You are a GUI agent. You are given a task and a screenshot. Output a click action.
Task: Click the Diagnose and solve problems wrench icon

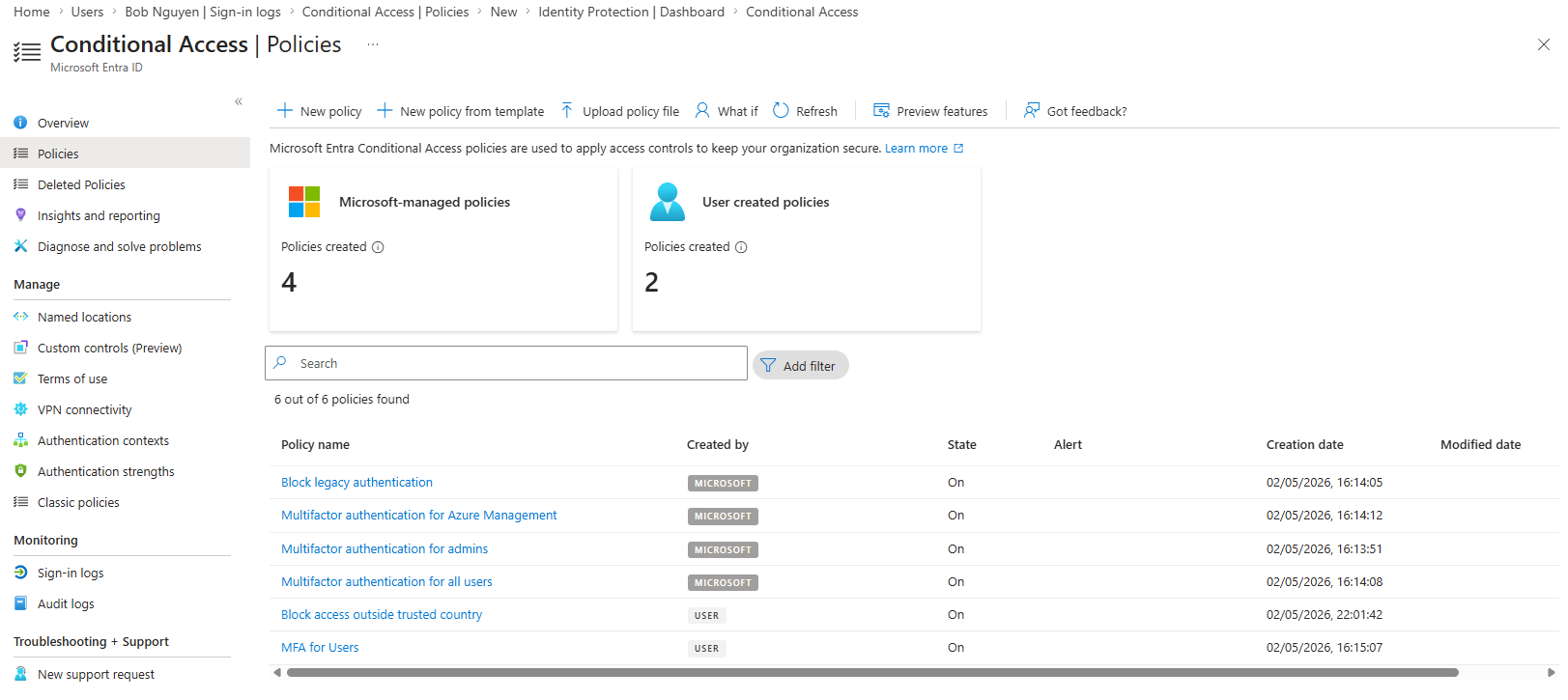(20, 246)
